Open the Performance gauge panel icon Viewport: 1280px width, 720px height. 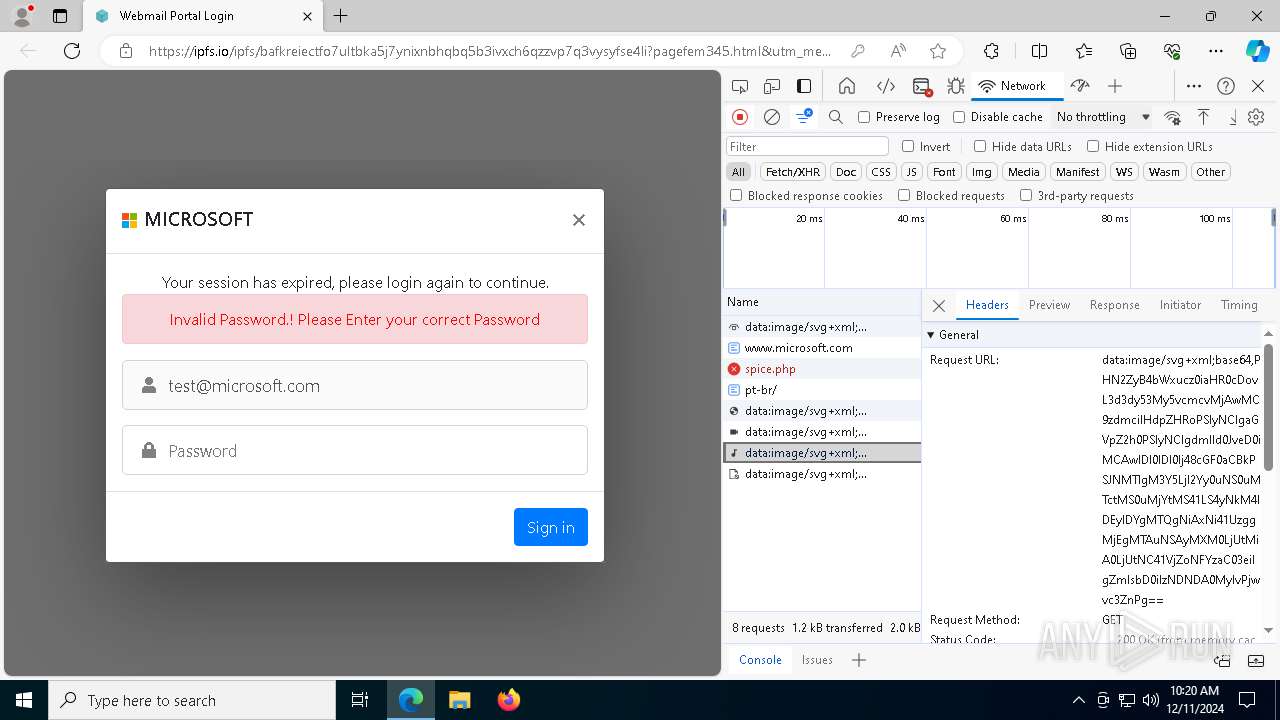1079,86
